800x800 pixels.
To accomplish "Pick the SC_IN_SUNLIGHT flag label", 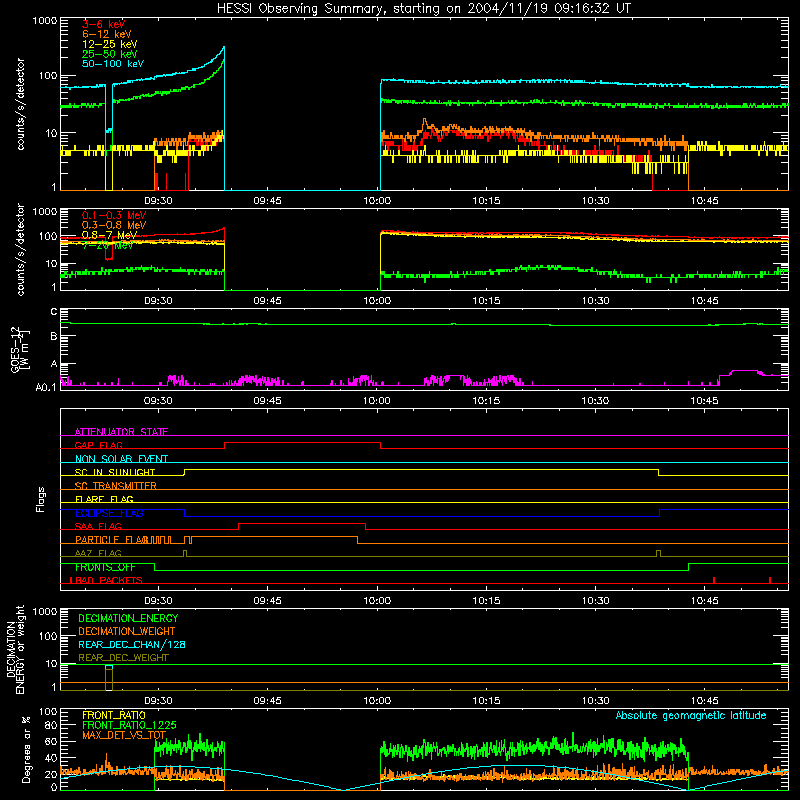I will (x=115, y=472).
